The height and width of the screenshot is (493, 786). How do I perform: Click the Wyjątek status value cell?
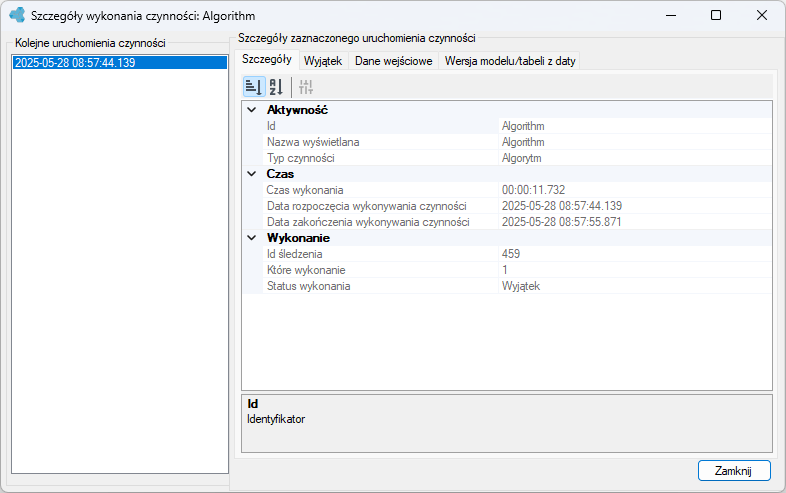635,286
